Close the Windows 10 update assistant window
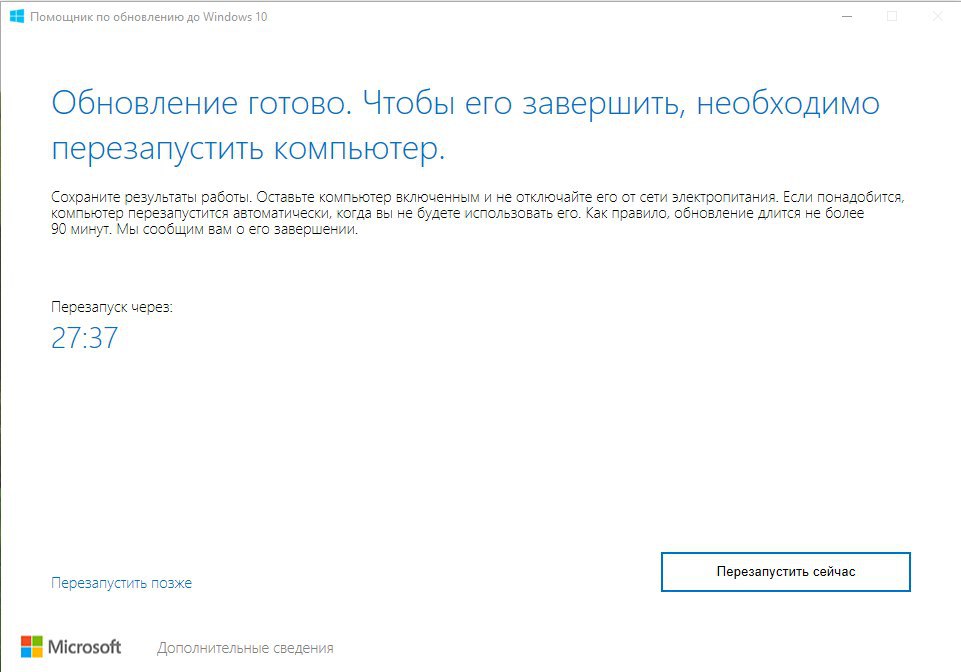The width and height of the screenshot is (961, 672). 938,17
